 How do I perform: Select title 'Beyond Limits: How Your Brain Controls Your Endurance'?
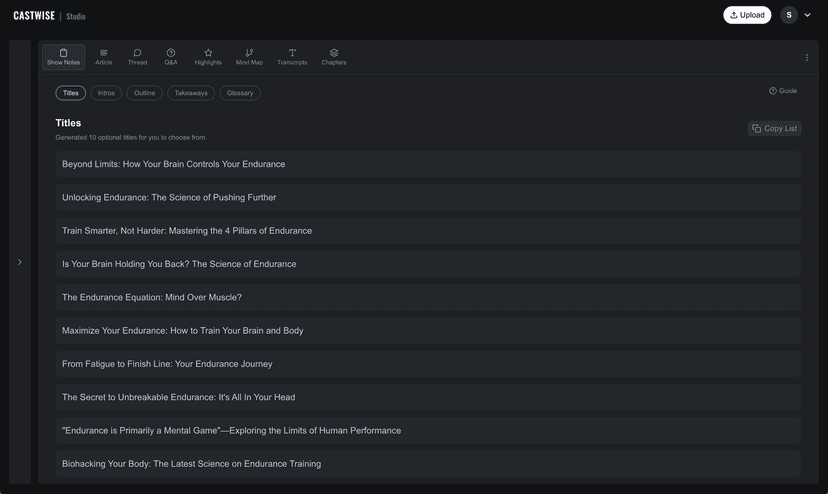428,164
